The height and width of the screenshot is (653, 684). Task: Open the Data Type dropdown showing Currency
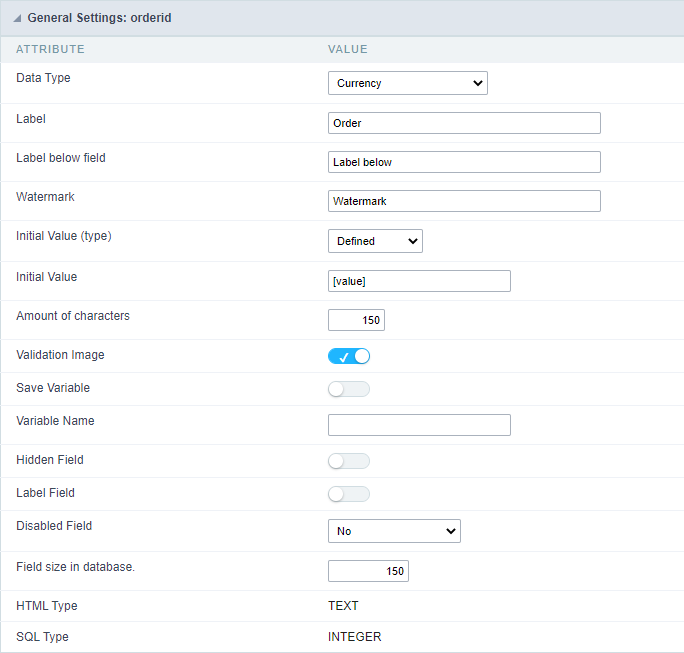click(407, 83)
